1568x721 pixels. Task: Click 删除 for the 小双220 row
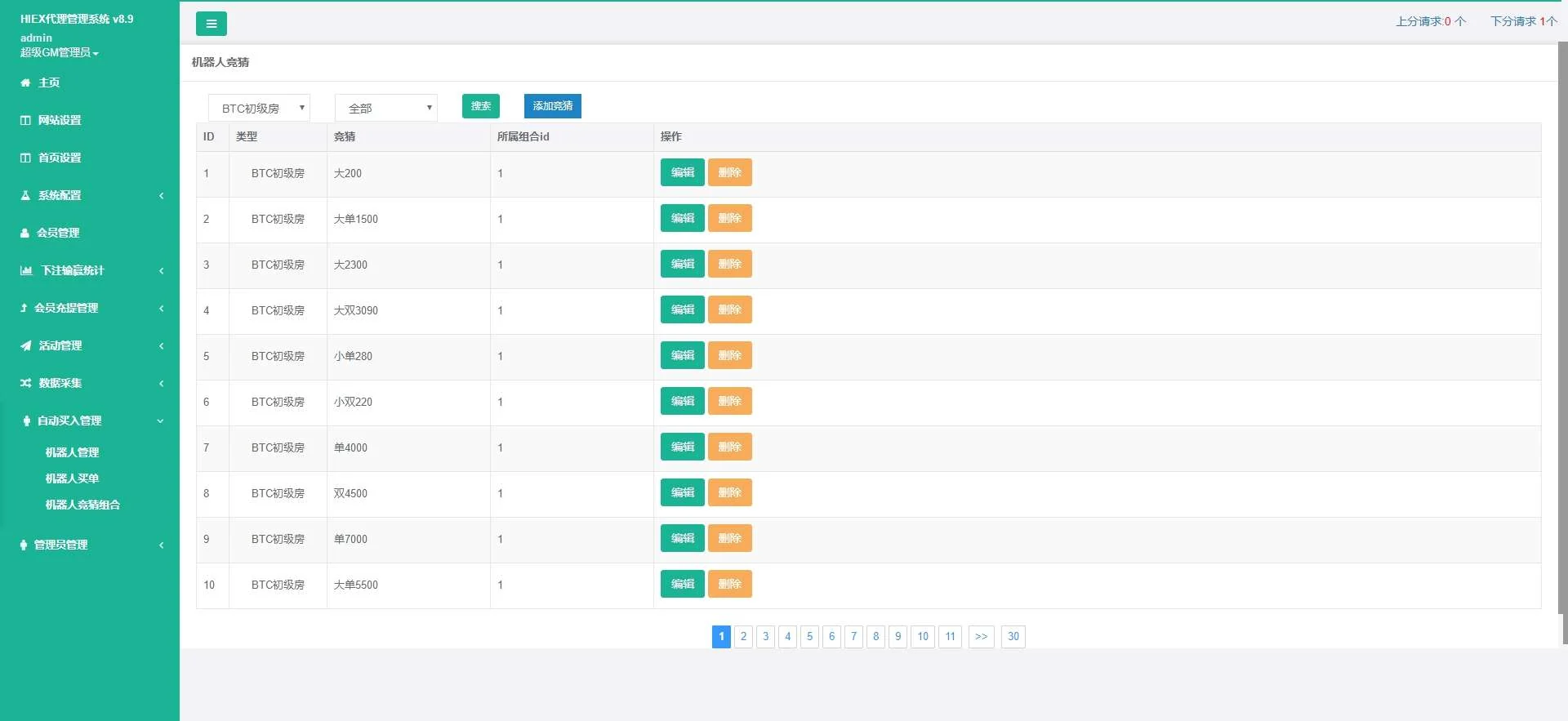tap(729, 401)
